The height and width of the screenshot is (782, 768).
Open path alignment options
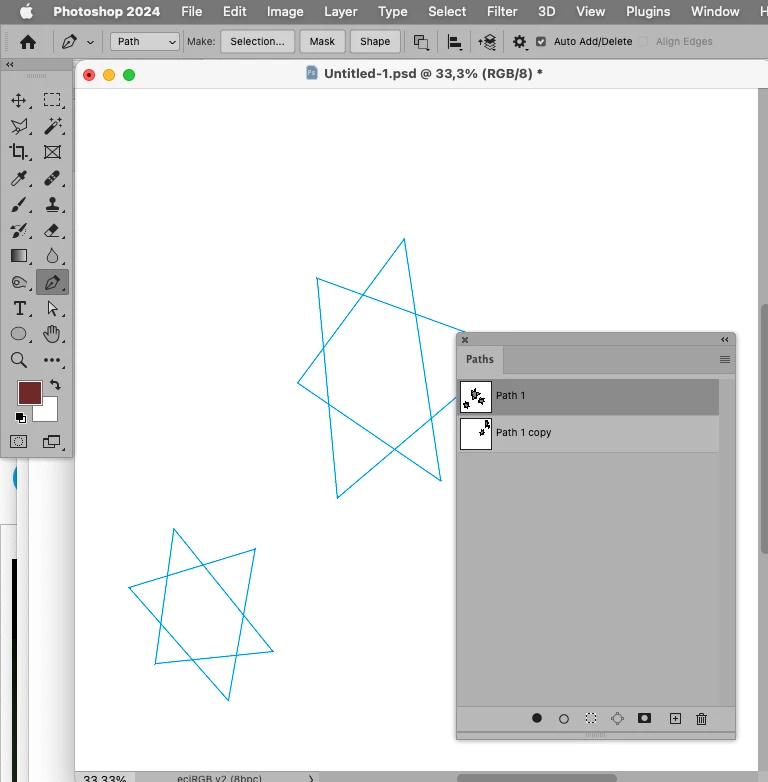click(x=454, y=42)
